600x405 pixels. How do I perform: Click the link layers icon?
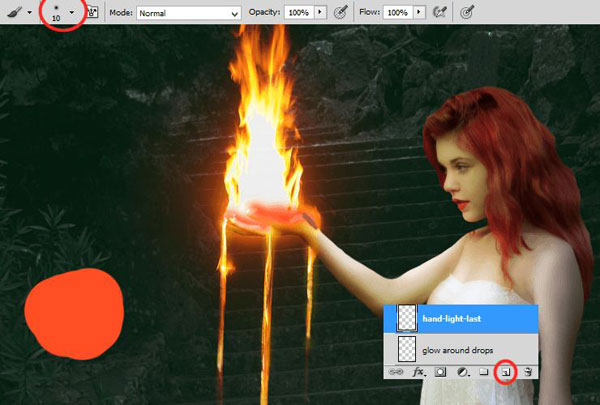396,372
